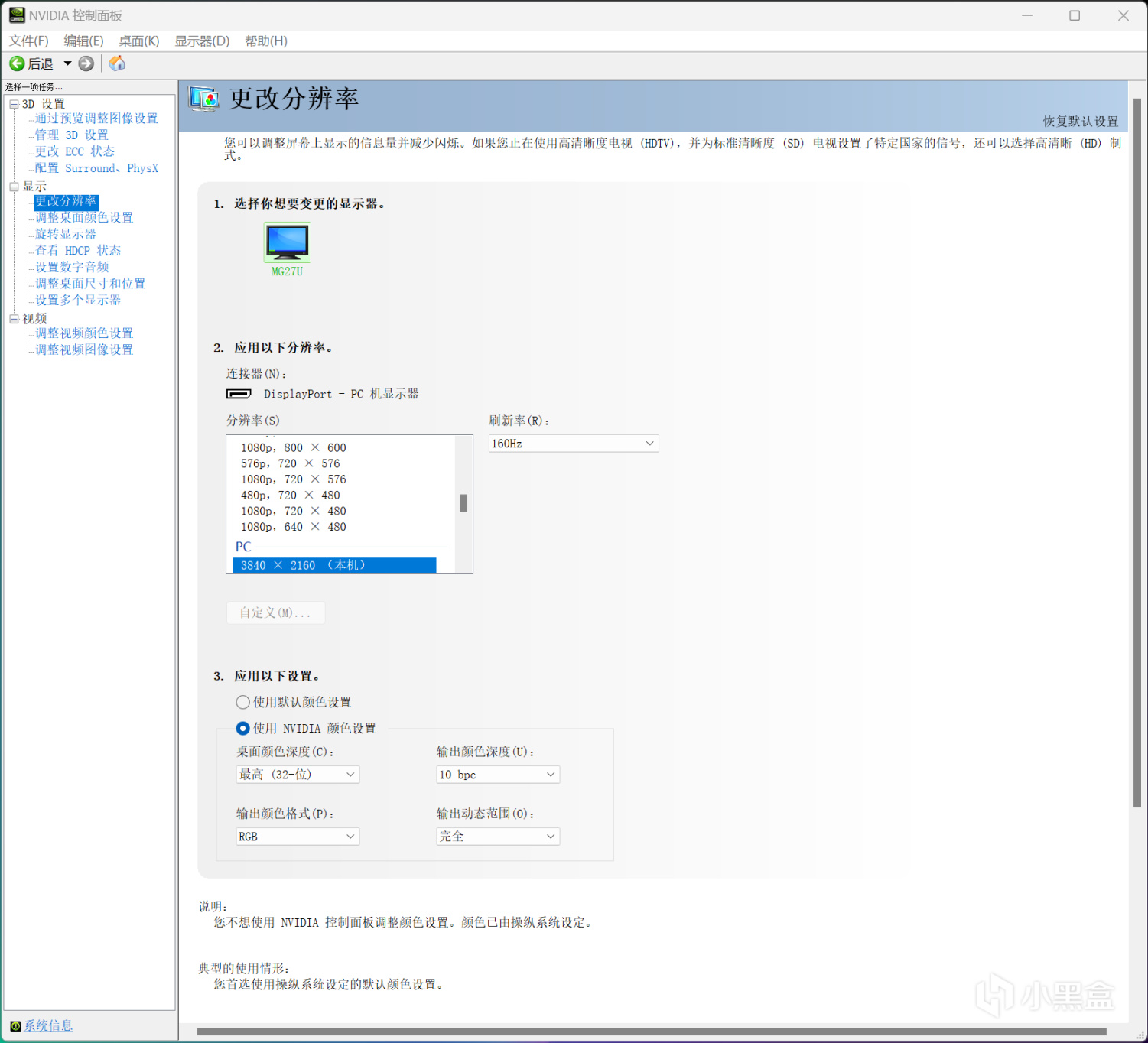The width and height of the screenshot is (1148, 1043).
Task: Select resolution 1080p, 800 × 600
Action: pos(294,448)
